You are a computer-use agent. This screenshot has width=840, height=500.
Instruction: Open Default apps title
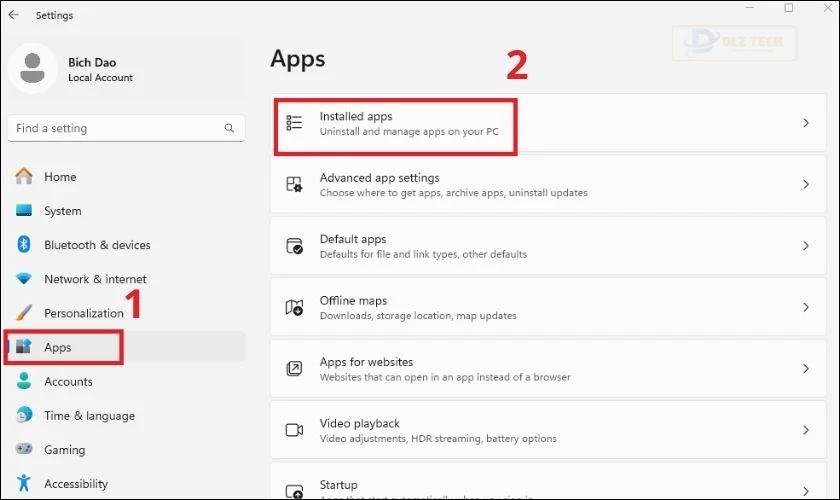coord(352,239)
